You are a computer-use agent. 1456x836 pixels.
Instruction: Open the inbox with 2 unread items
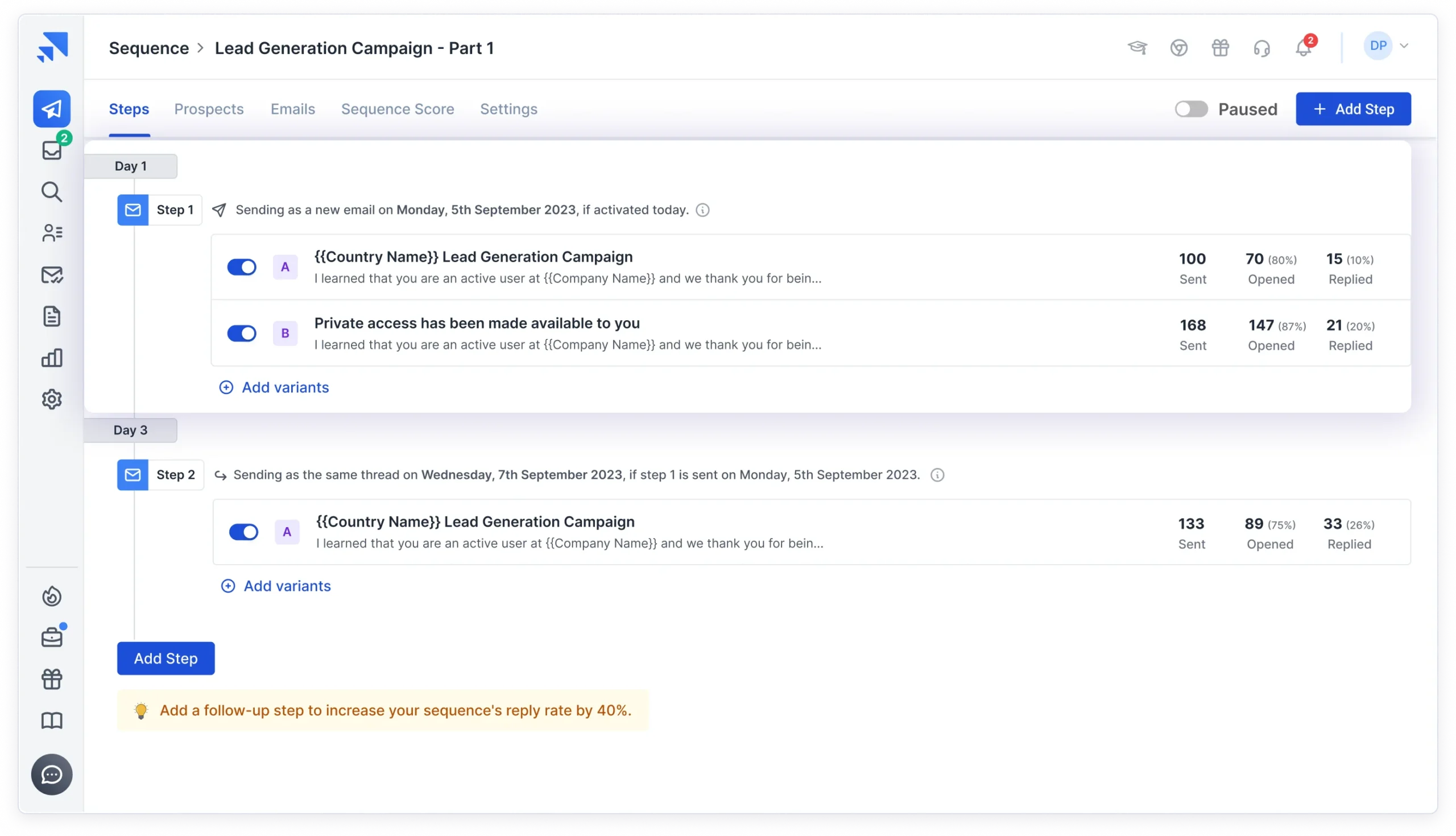(x=52, y=151)
